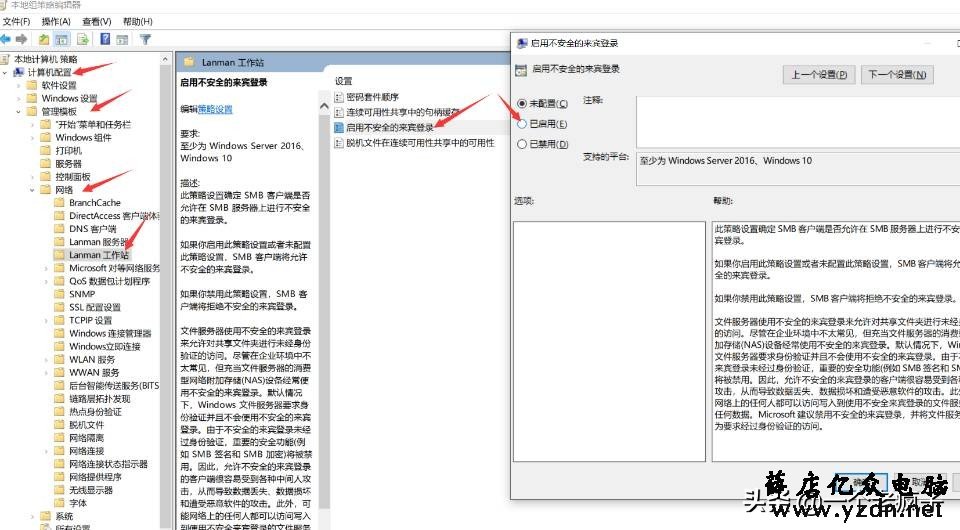Select 网络隔离 in the tree
The image size is (960, 530).
[86, 438]
